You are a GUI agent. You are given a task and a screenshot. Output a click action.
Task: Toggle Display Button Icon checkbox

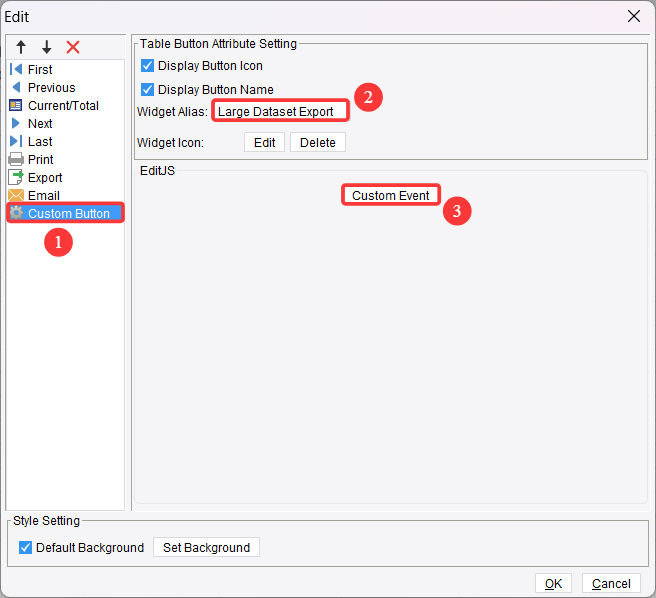[147, 65]
